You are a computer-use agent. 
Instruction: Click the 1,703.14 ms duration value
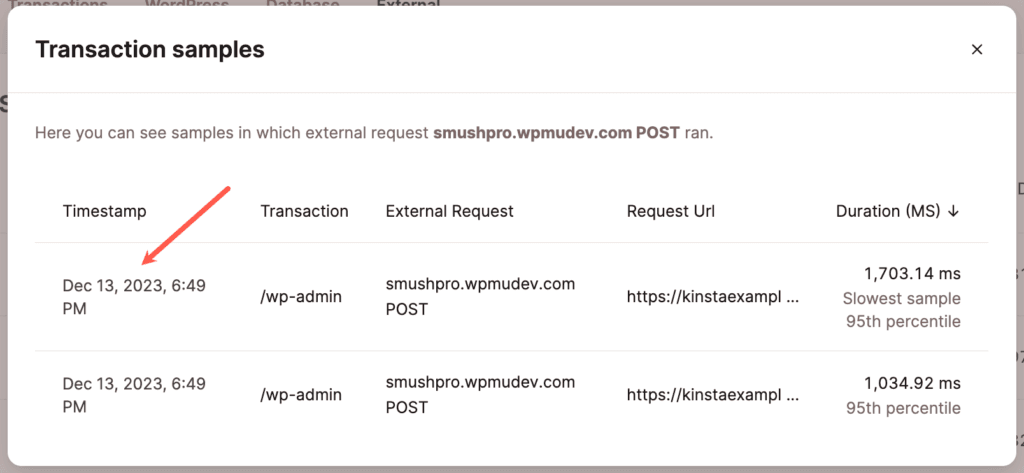pyautogui.click(x=912, y=273)
